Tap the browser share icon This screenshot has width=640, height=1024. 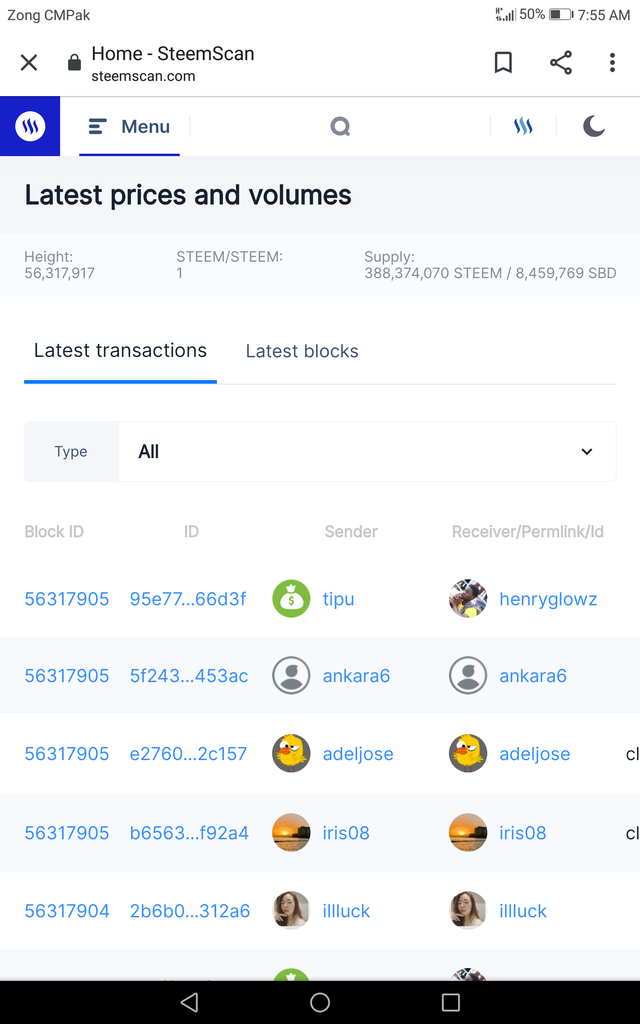coord(561,63)
